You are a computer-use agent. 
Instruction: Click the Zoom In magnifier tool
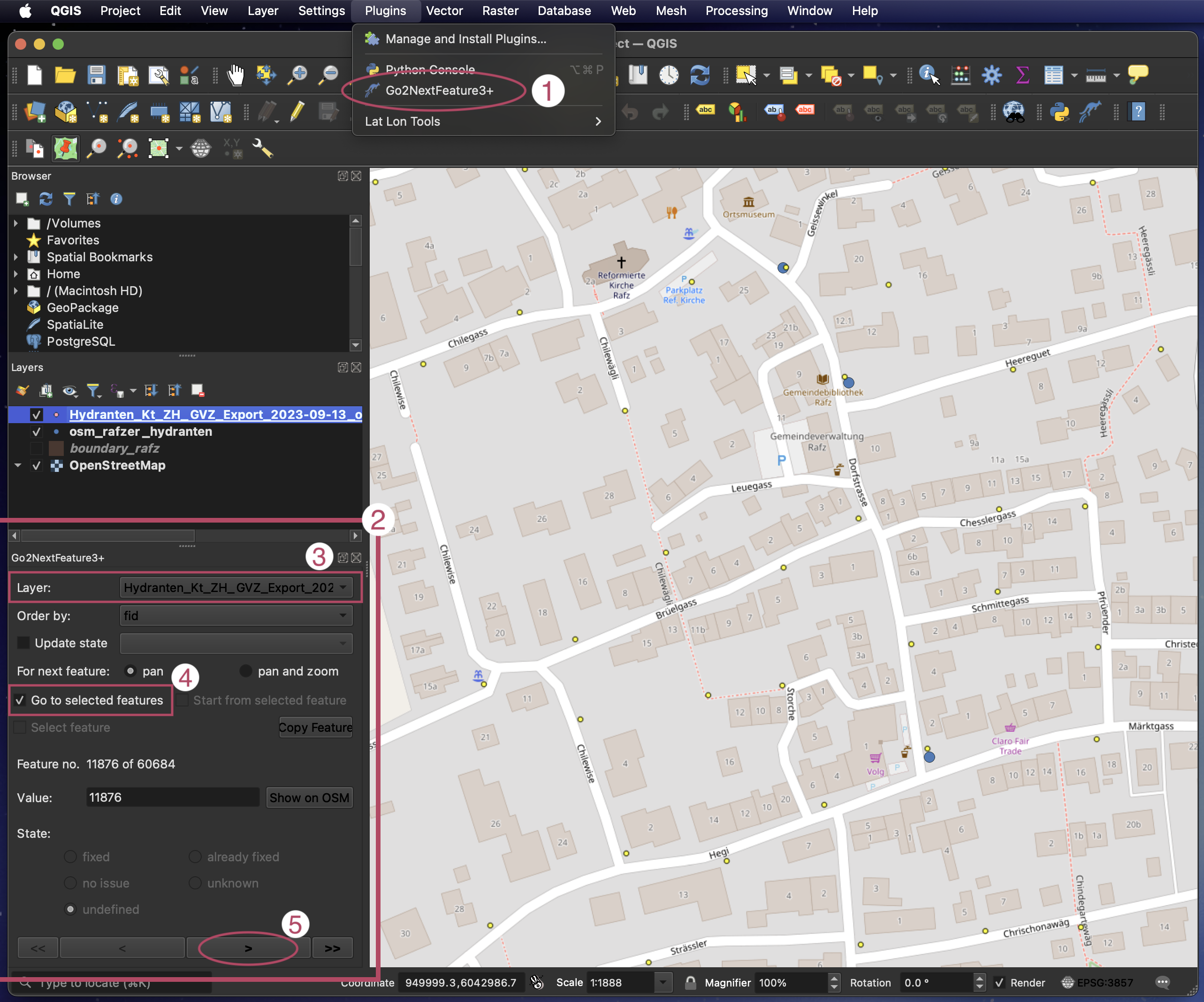(297, 75)
